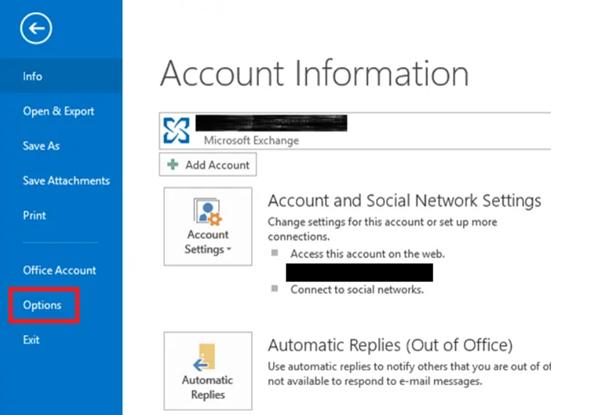602x415 pixels.
Task: Click the green plus icon for Add Account
Action: click(171, 165)
